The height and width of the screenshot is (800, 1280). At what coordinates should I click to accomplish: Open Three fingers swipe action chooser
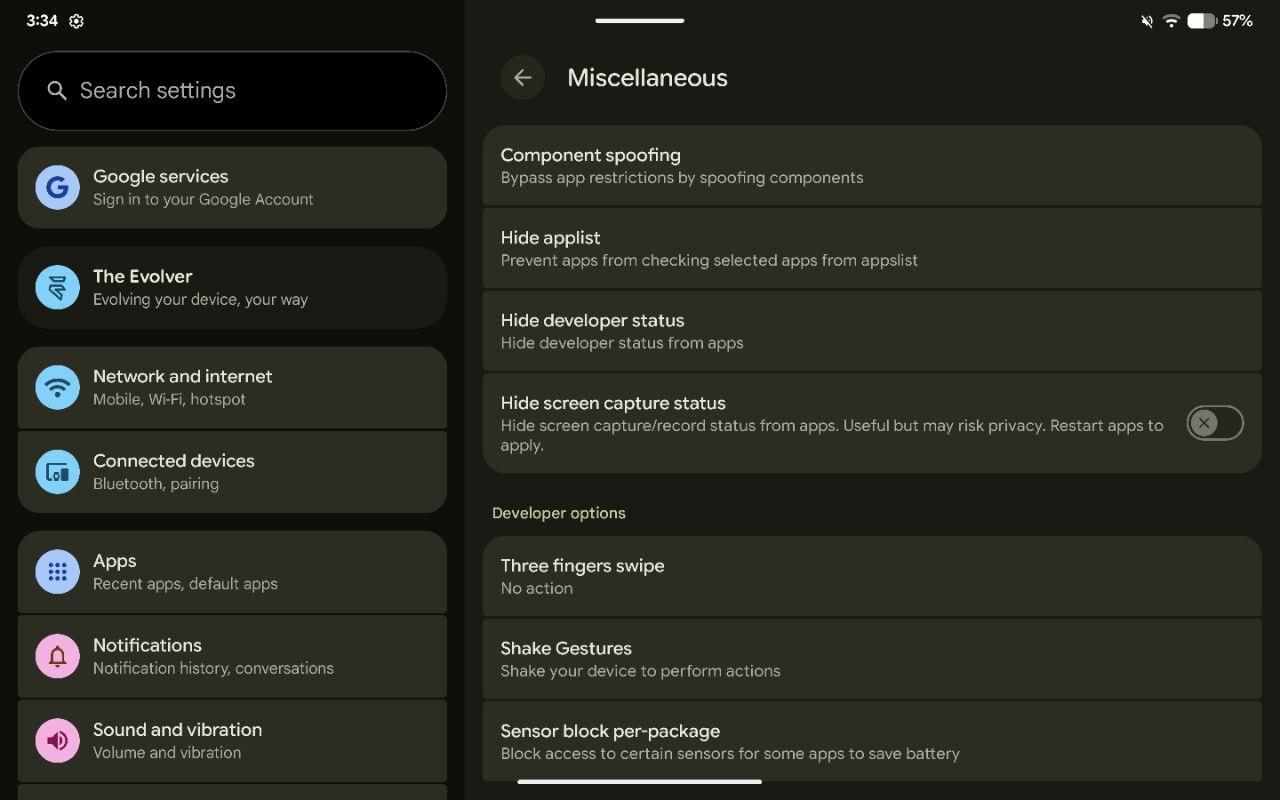870,576
